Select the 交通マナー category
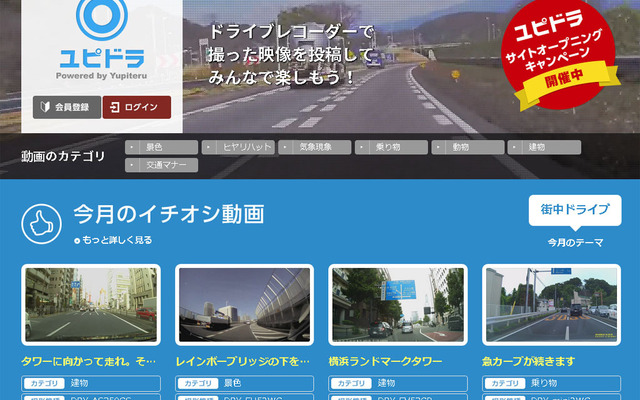The image size is (640, 400). pos(162,165)
